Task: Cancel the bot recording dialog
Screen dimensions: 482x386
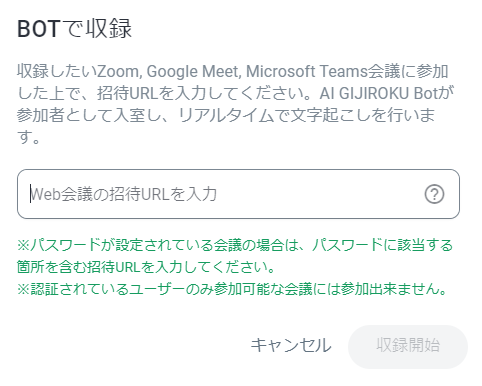Action: point(291,345)
